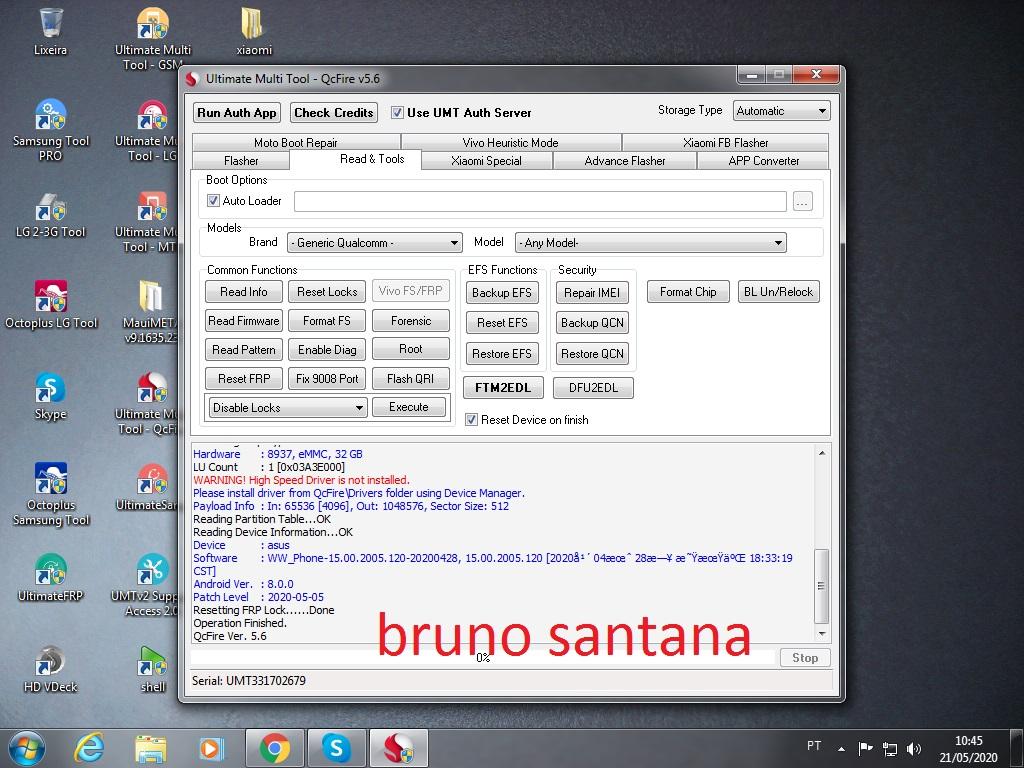The height and width of the screenshot is (768, 1024).
Task: Open the shell desktop shortcut
Action: 153,669
